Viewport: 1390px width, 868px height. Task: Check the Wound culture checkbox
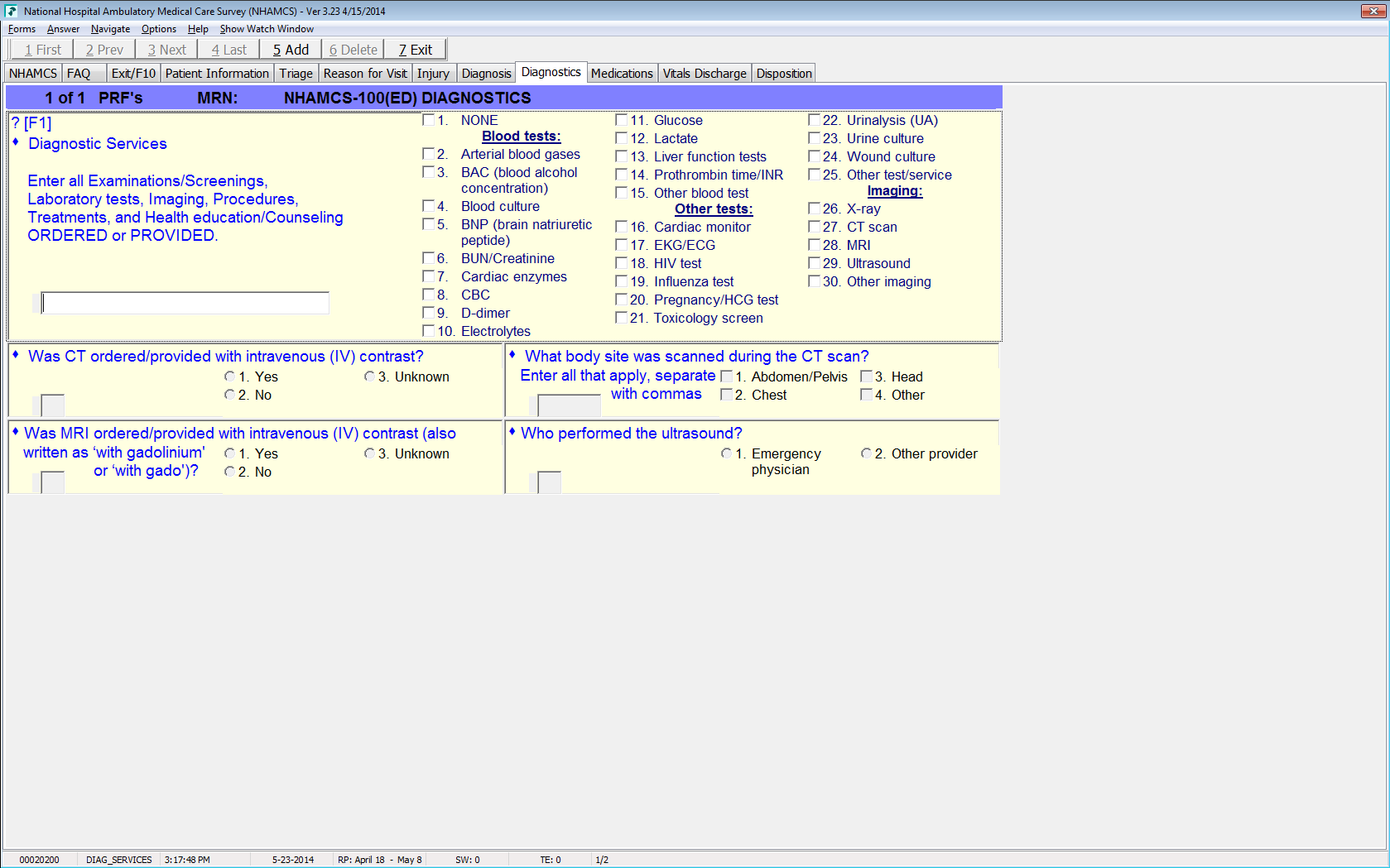click(x=815, y=156)
